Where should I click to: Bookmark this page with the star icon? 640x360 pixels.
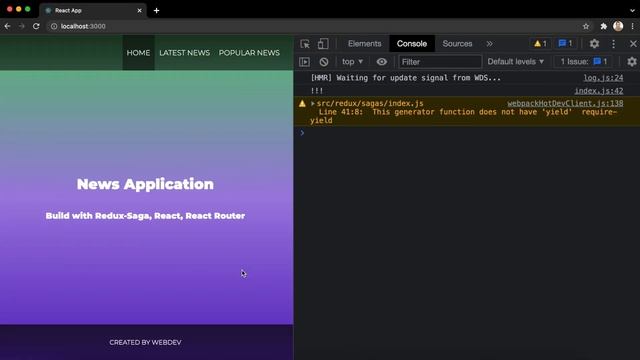pyautogui.click(x=586, y=26)
